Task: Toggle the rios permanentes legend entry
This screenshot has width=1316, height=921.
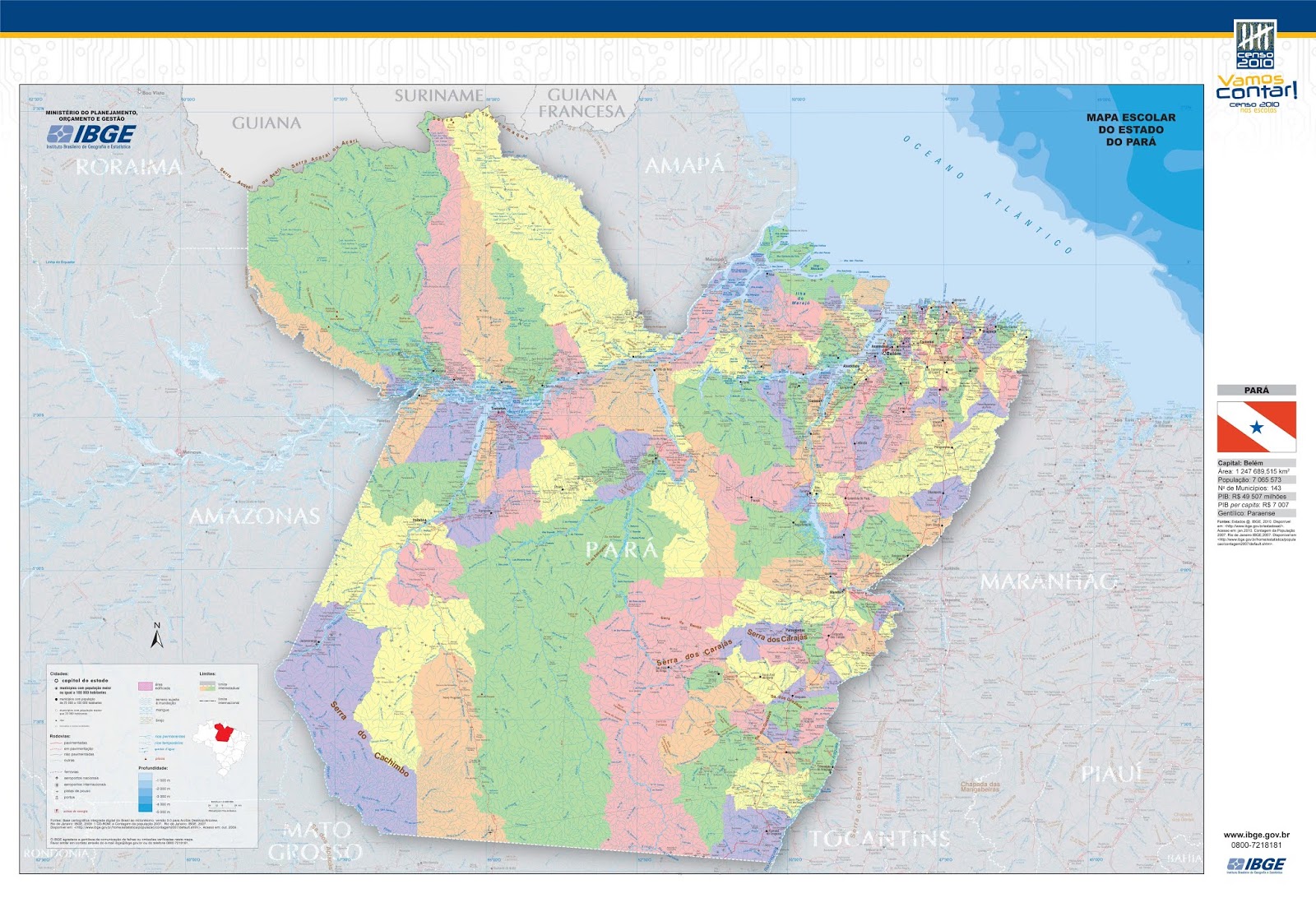Action: (145, 737)
